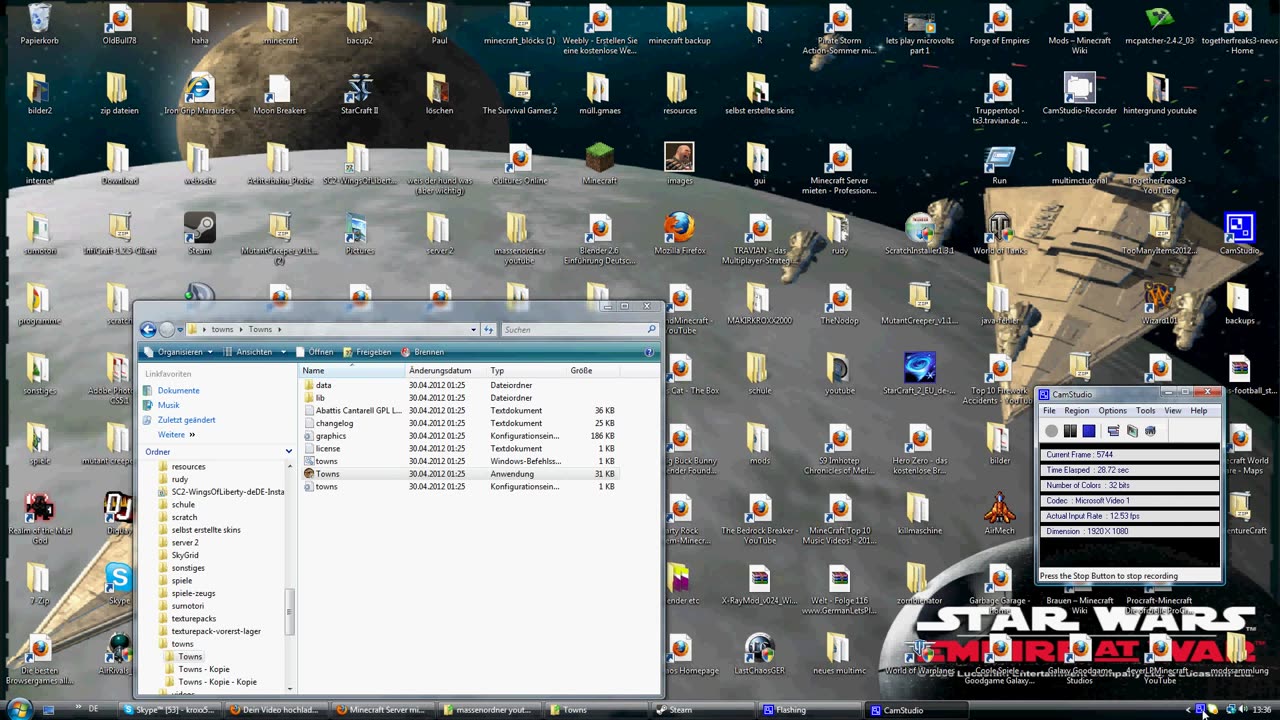Select CamStudio desktop shortcut
Viewport: 1280px width, 720px height.
1239,235
